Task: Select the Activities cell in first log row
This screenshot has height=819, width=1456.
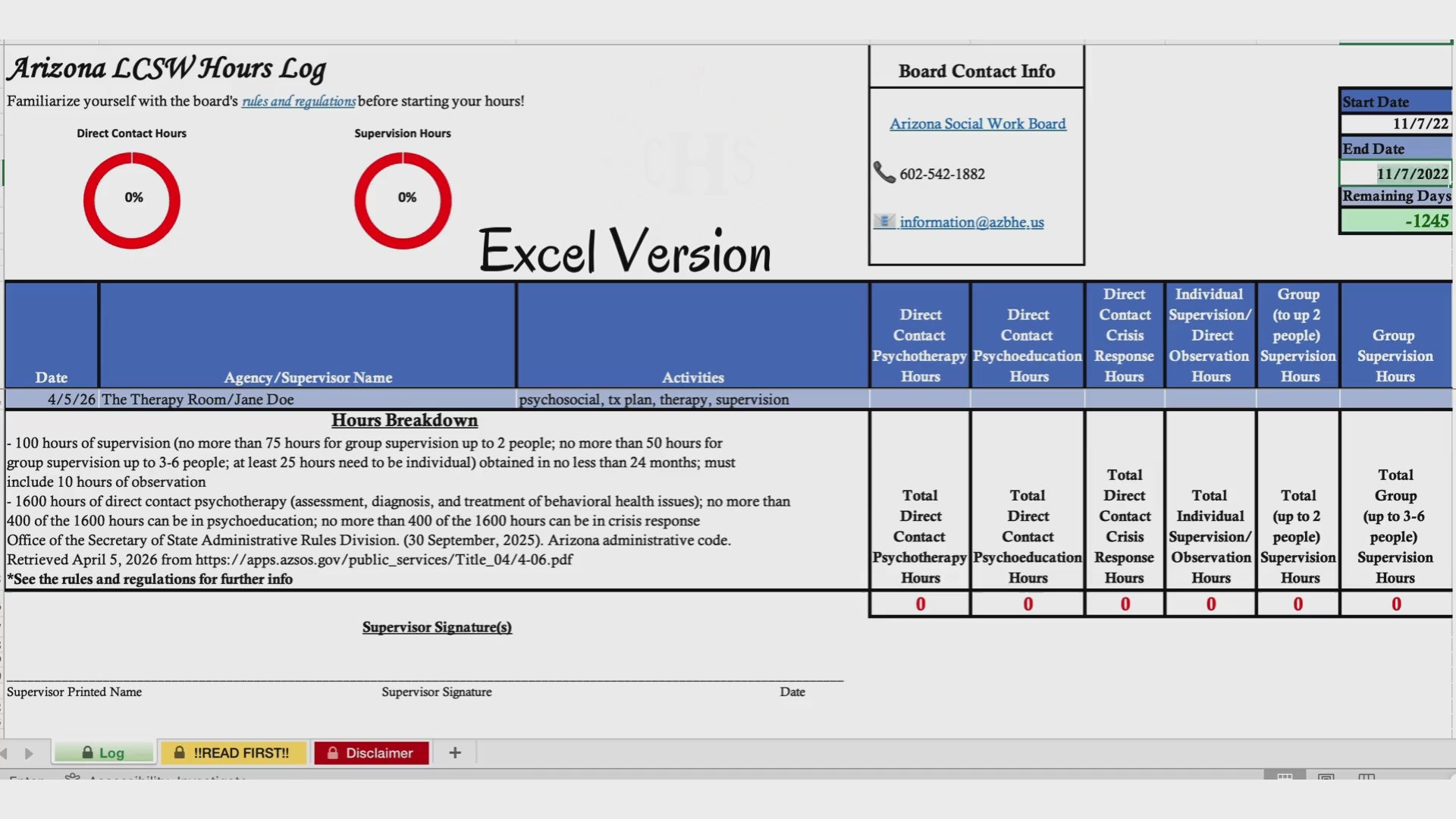Action: (692, 400)
